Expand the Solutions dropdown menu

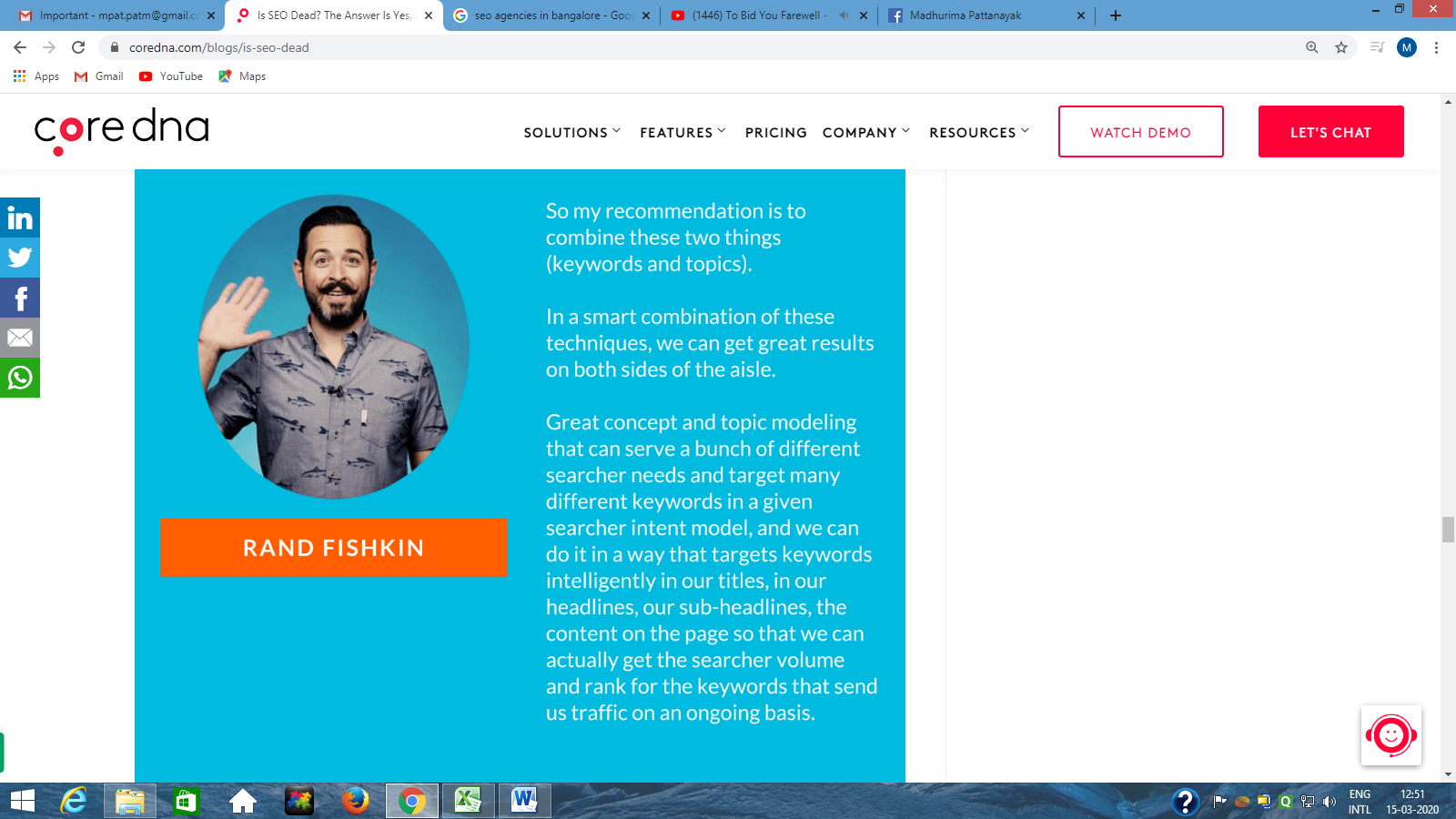click(572, 133)
